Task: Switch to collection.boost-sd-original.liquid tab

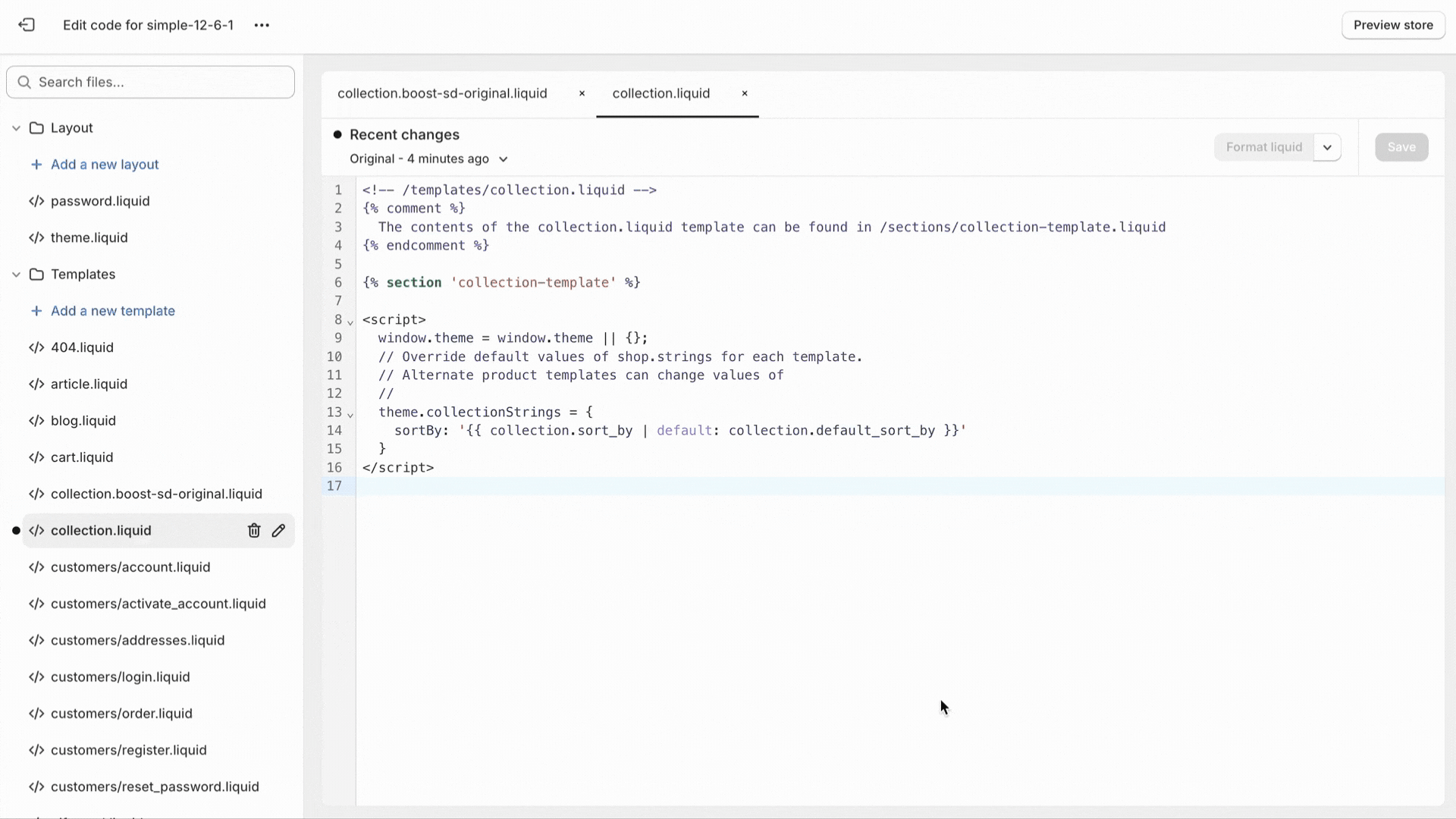Action: click(x=442, y=93)
